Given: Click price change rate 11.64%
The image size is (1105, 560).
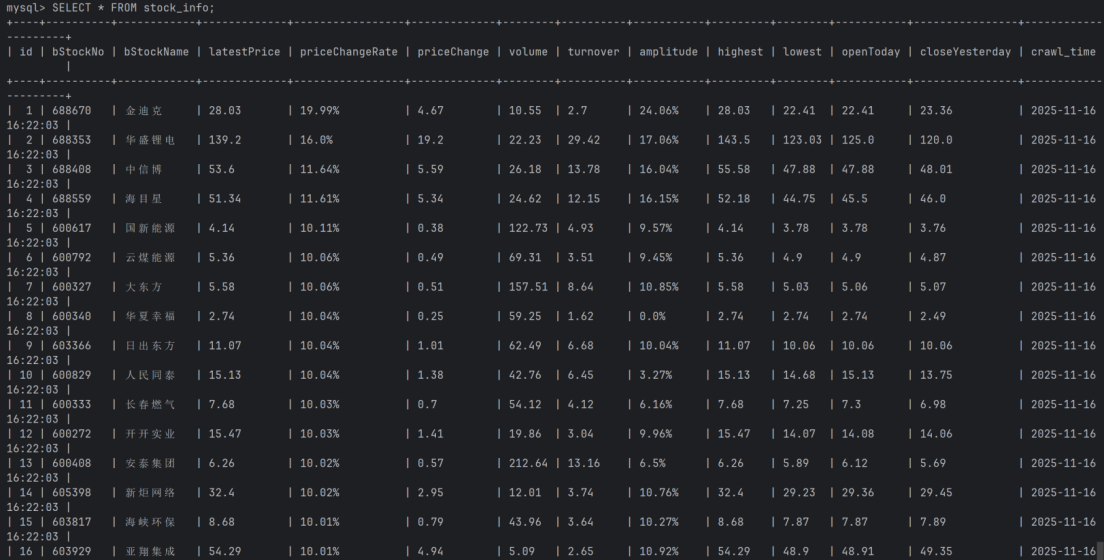Looking at the screenshot, I should coord(319,169).
